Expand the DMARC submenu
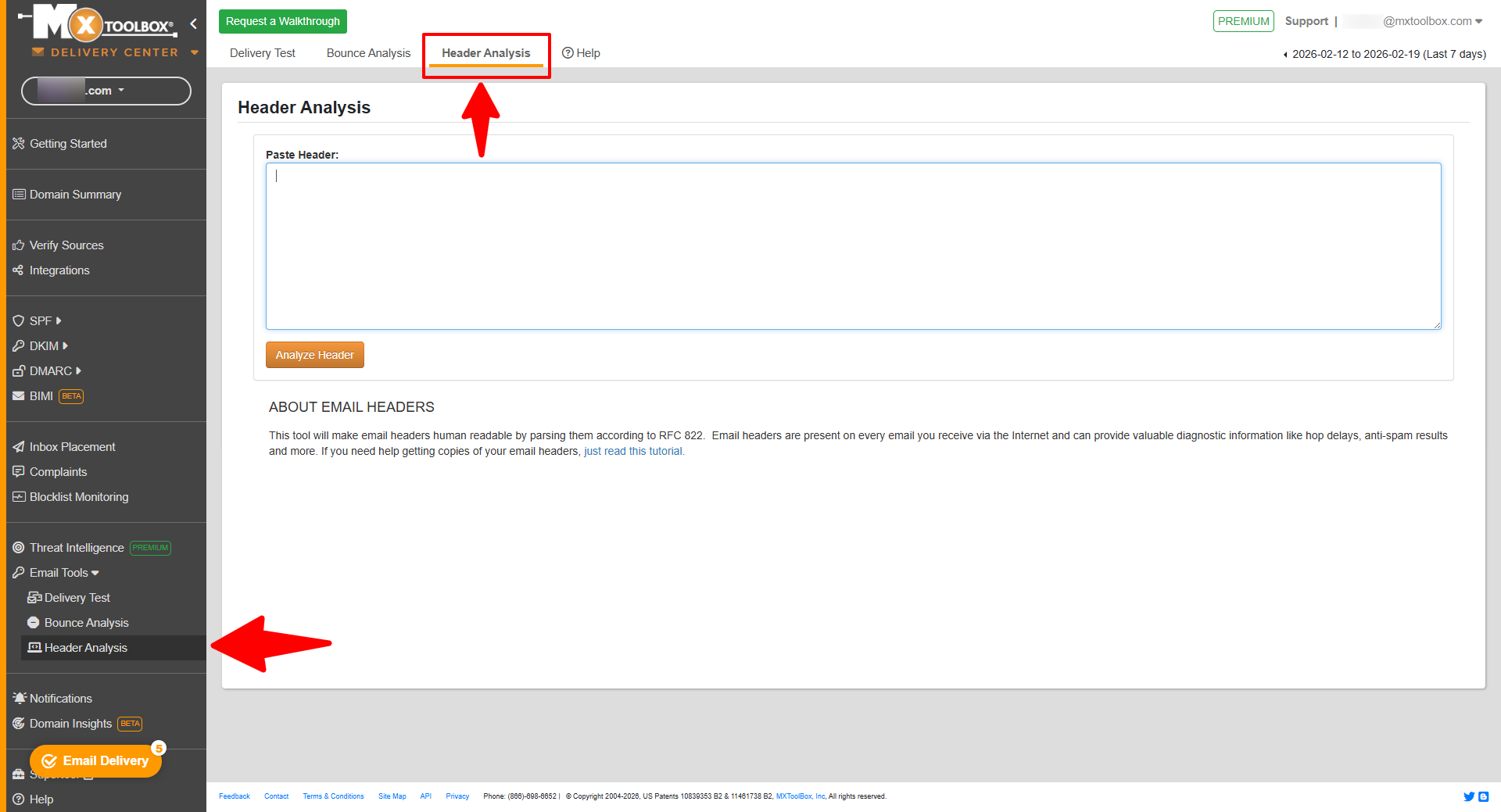 [x=55, y=371]
